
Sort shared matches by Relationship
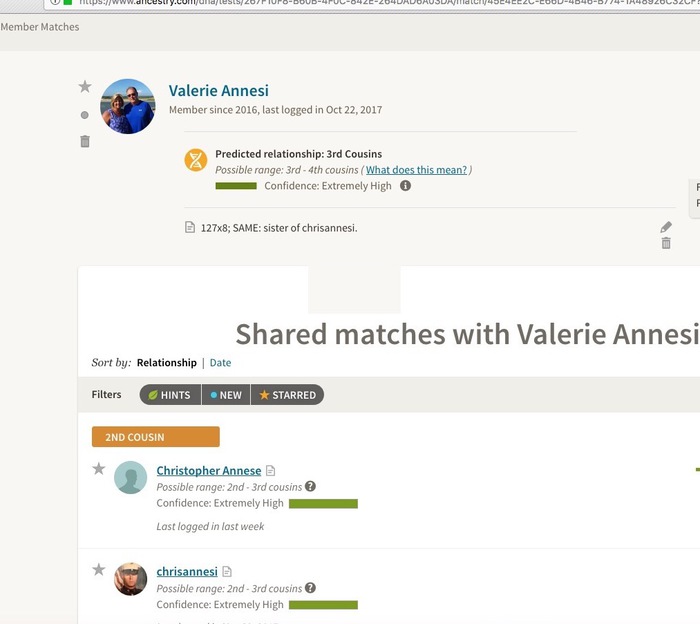click(166, 363)
